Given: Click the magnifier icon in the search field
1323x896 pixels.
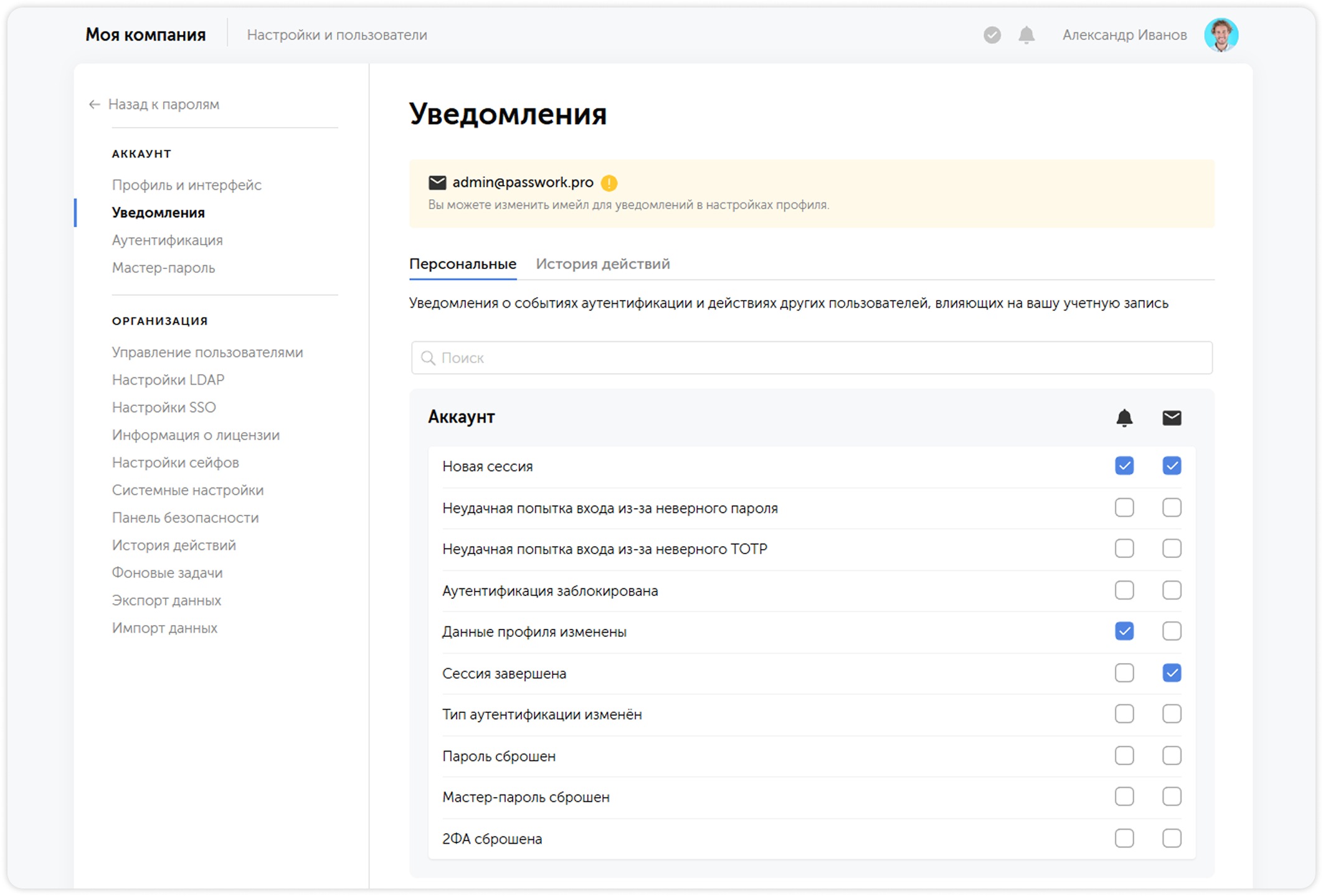Looking at the screenshot, I should coord(427,358).
